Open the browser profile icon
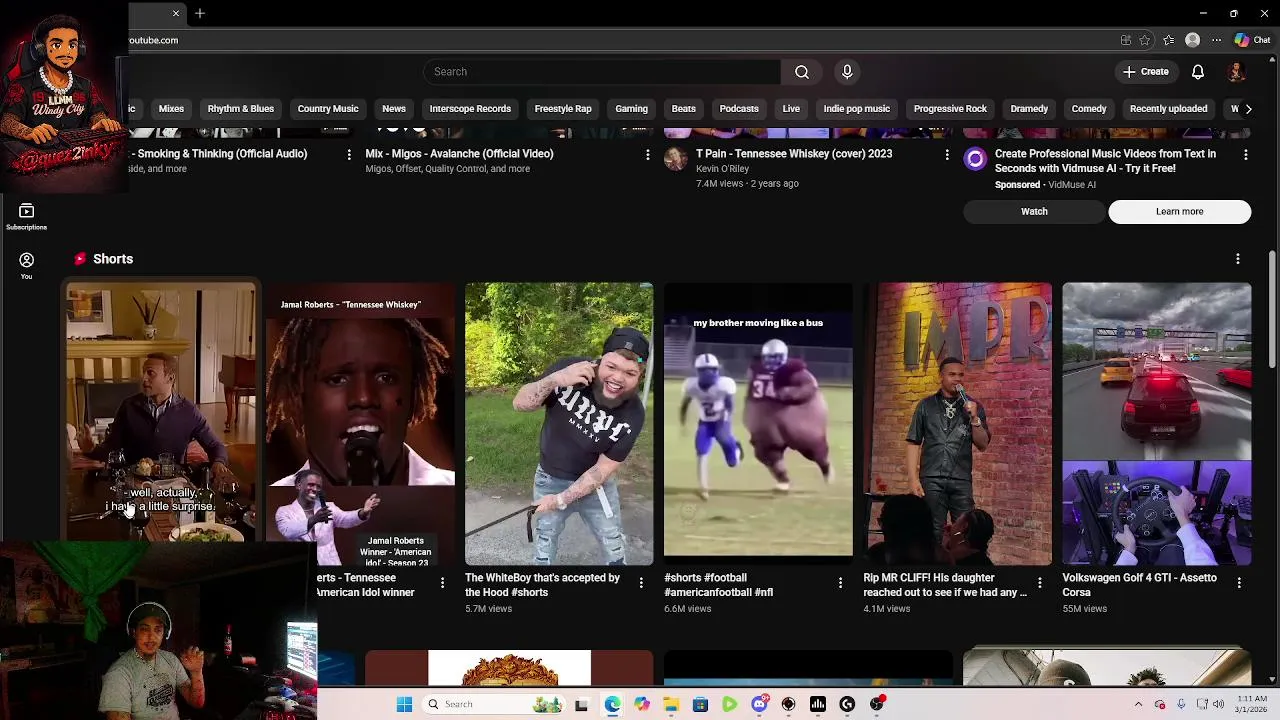This screenshot has width=1280, height=720. pos(1192,40)
